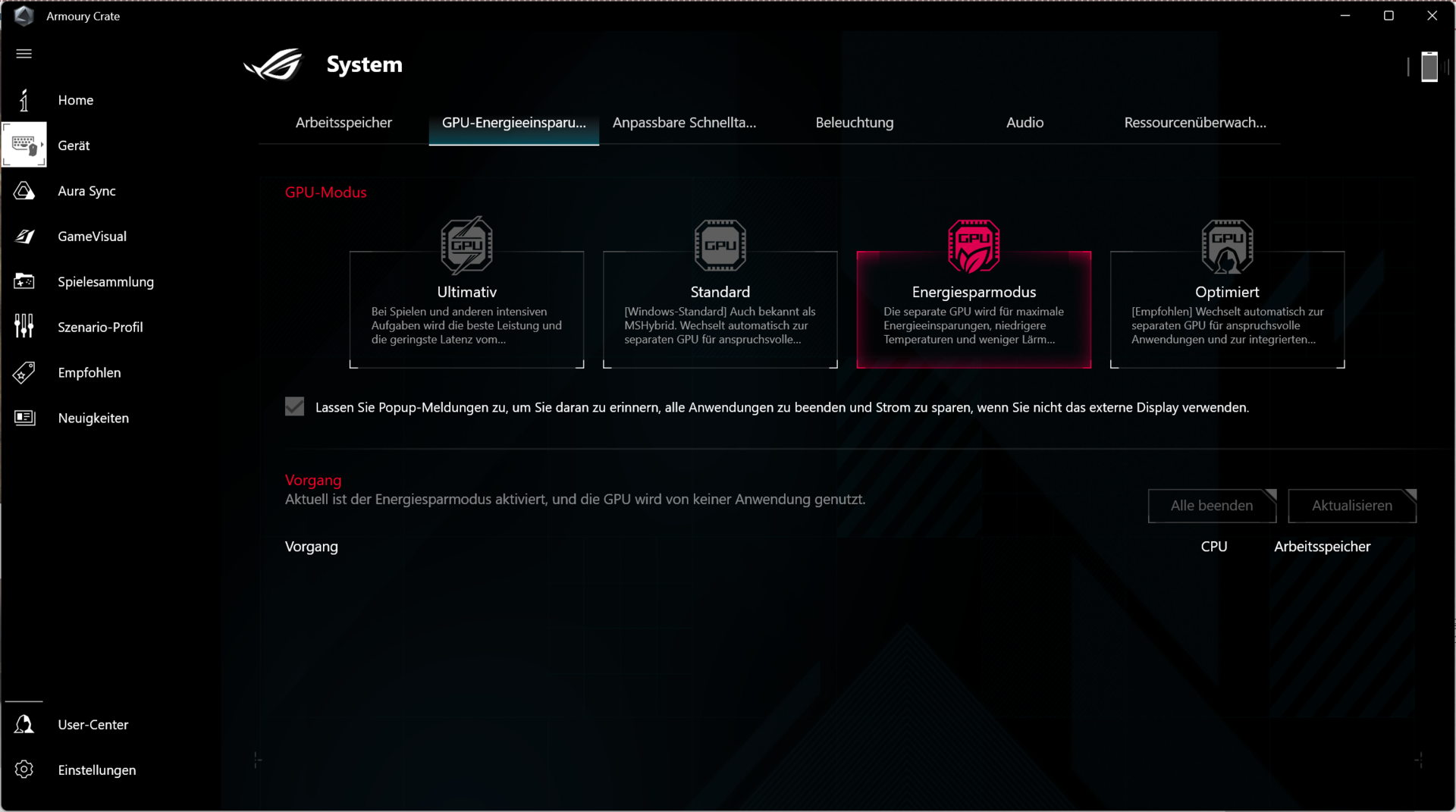Uncheck the popup notifications checkbox
1456x812 pixels.
click(x=294, y=407)
